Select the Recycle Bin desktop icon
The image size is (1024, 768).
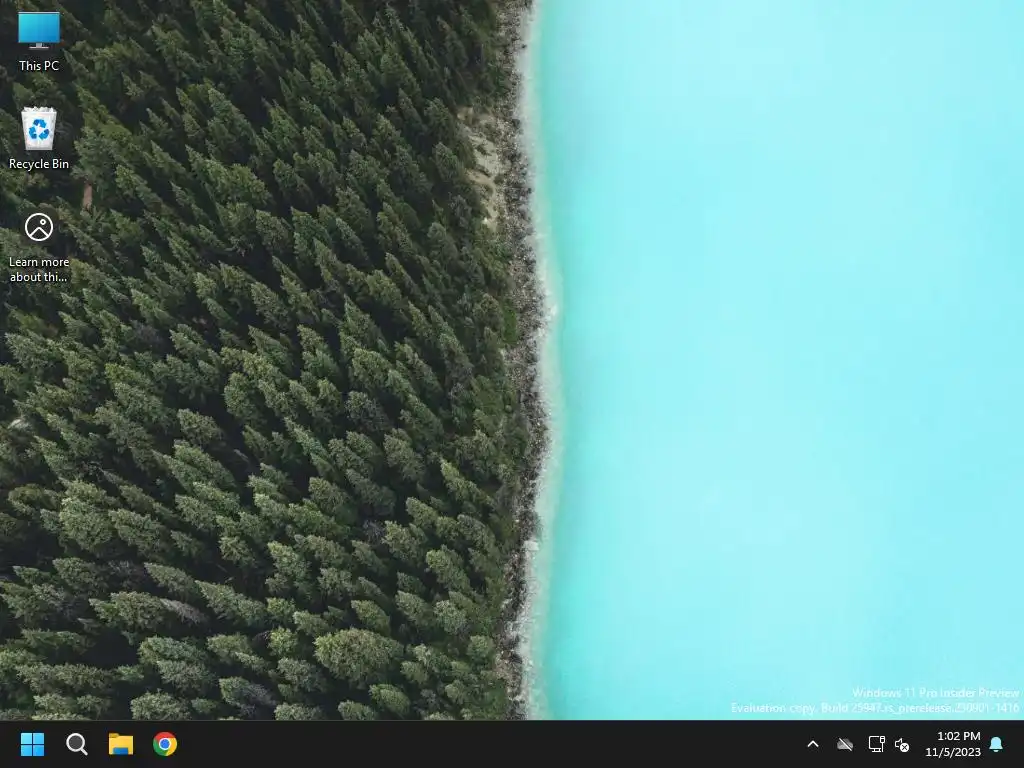tap(39, 138)
